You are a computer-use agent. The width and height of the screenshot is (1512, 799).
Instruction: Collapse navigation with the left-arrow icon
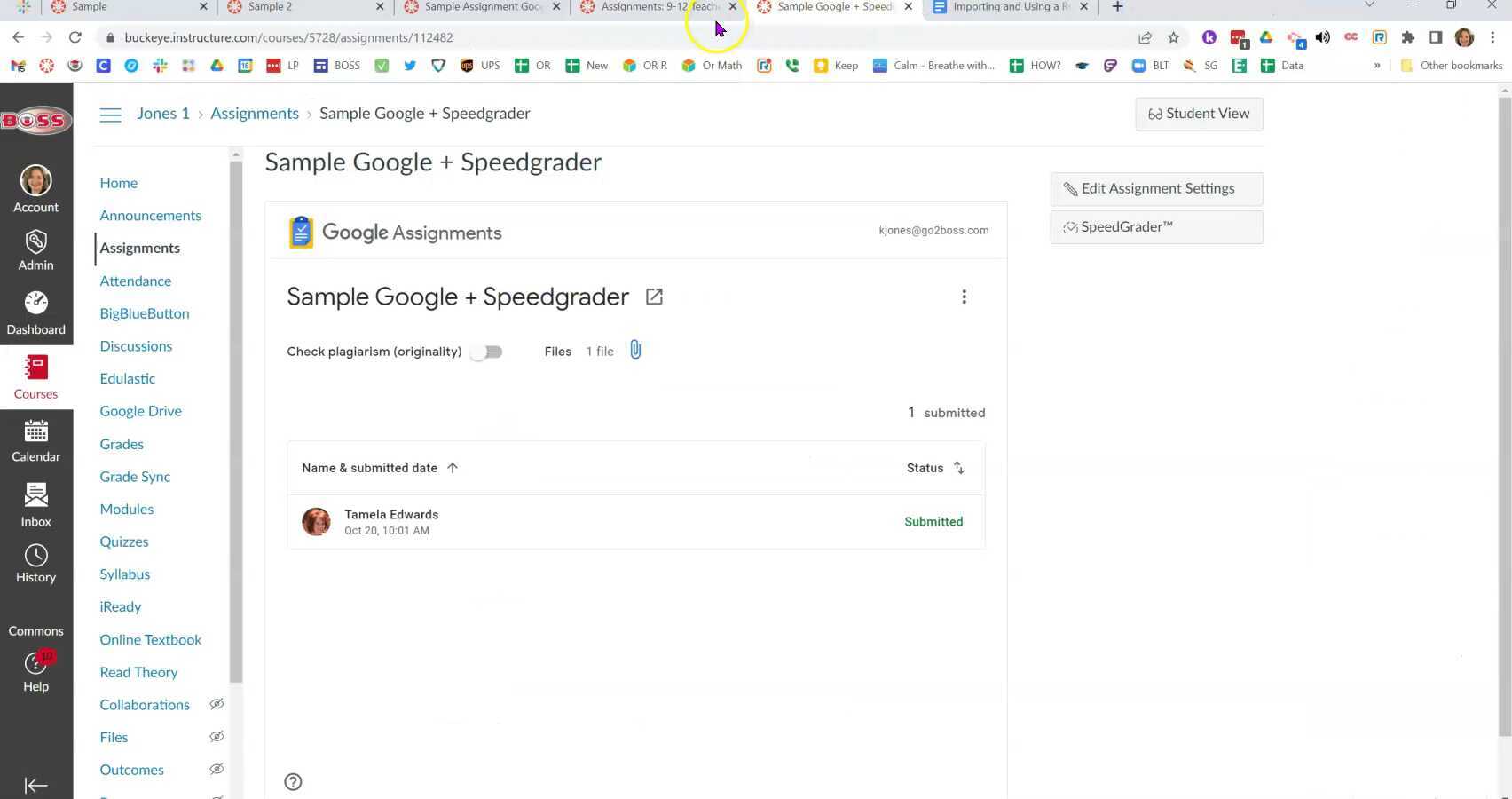(x=35, y=785)
